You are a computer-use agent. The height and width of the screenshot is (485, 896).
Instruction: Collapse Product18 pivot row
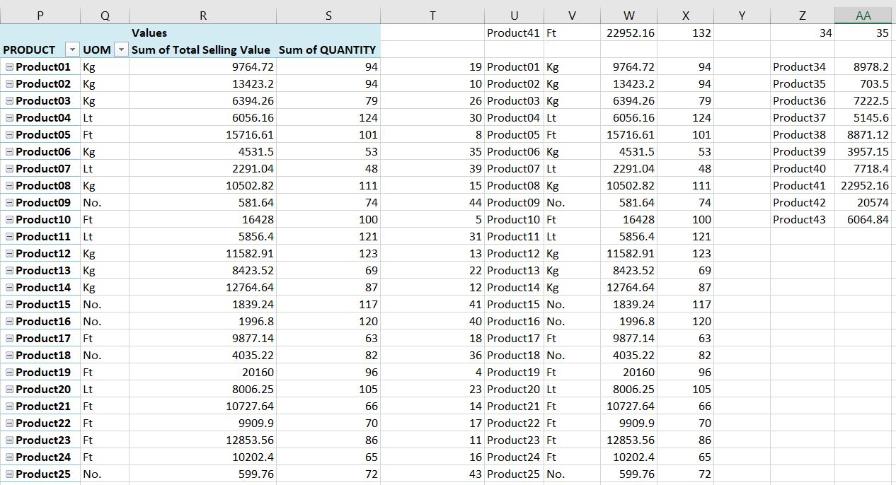(9, 355)
